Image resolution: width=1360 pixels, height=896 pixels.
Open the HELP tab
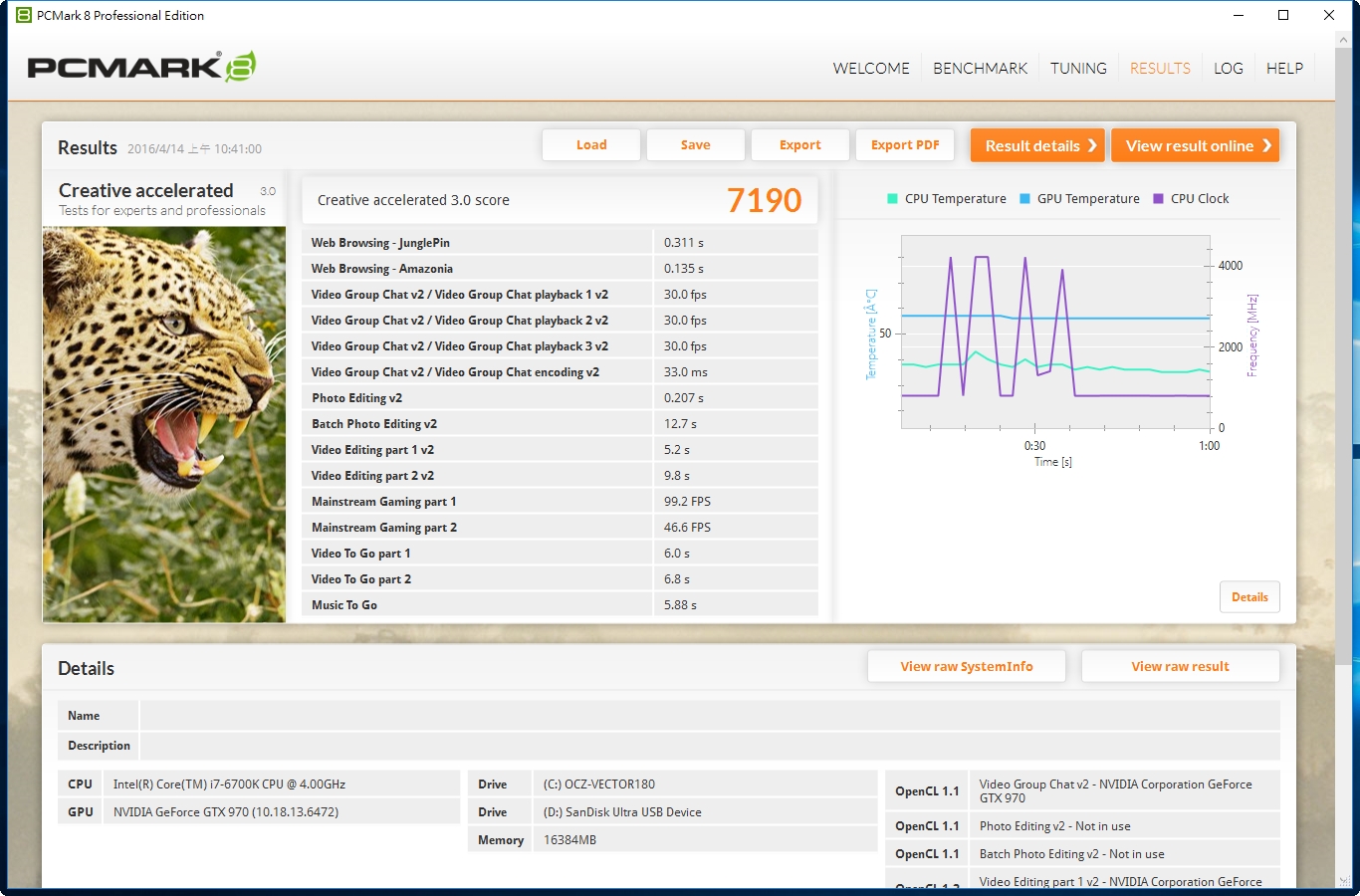1284,69
